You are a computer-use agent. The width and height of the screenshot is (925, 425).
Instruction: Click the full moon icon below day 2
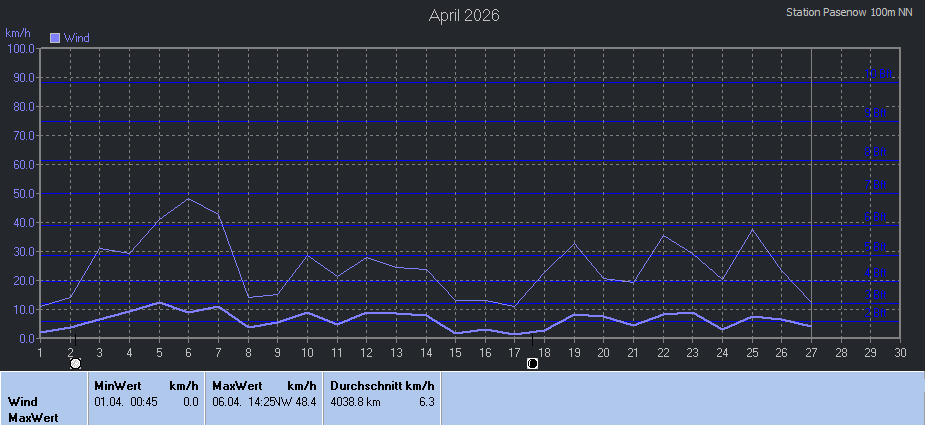coord(75,363)
